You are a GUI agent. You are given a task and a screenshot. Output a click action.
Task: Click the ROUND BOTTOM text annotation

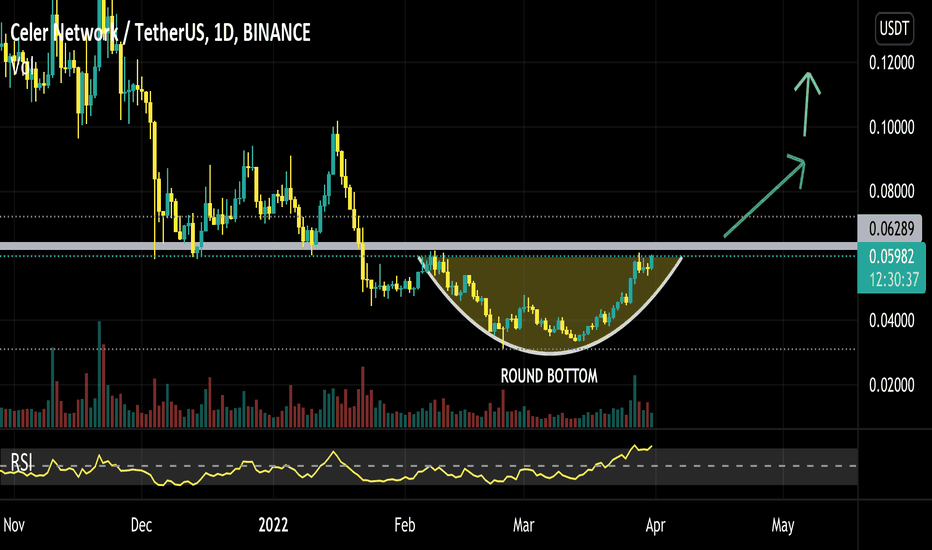click(x=549, y=376)
